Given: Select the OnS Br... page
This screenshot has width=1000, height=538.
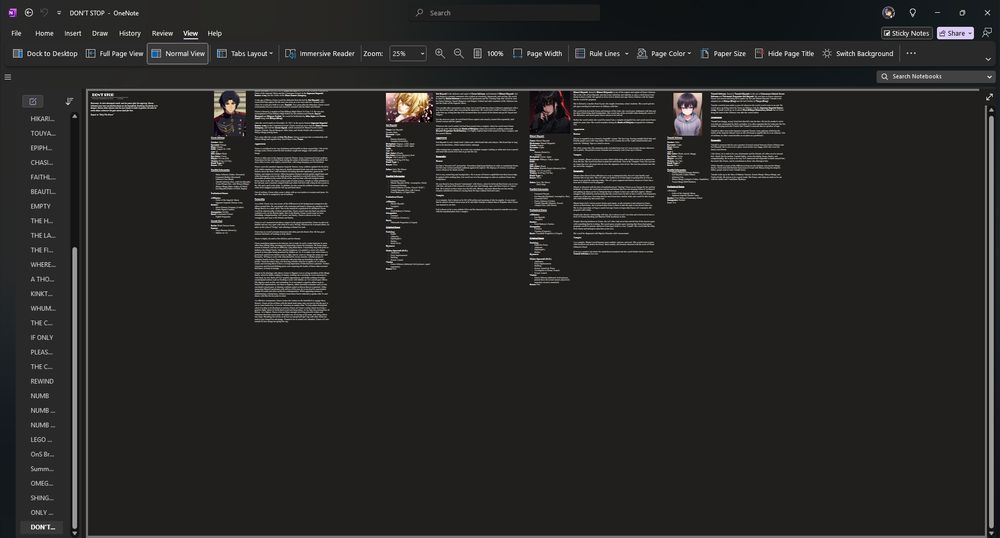Looking at the screenshot, I should [x=43, y=454].
